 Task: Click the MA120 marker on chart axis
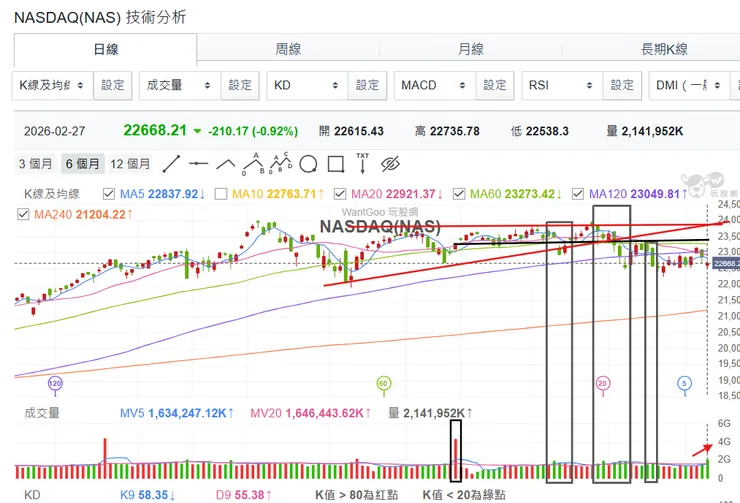click(x=55, y=384)
